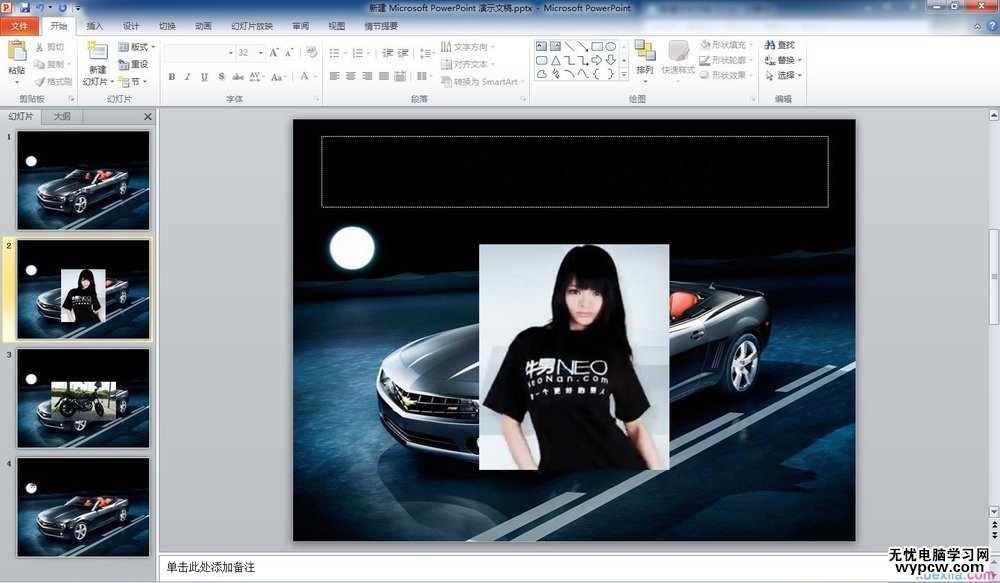Switch to the 插入 ribbon tab
This screenshot has width=1000, height=583.
pyautogui.click(x=94, y=27)
